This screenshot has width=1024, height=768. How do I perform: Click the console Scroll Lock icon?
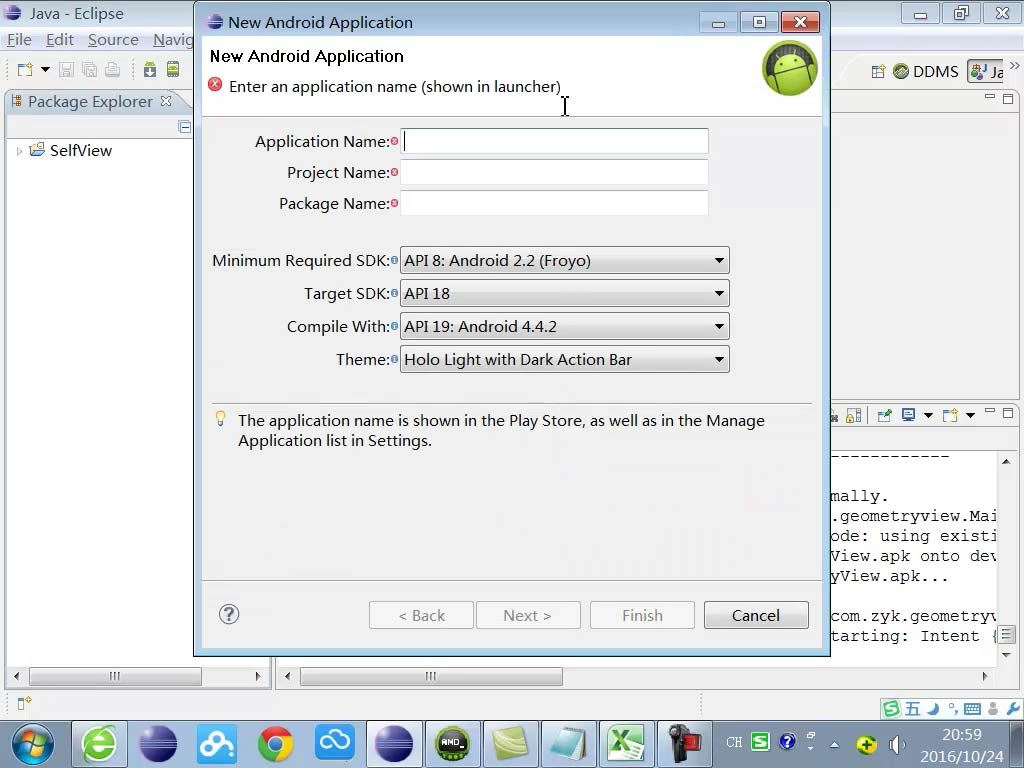[853, 415]
